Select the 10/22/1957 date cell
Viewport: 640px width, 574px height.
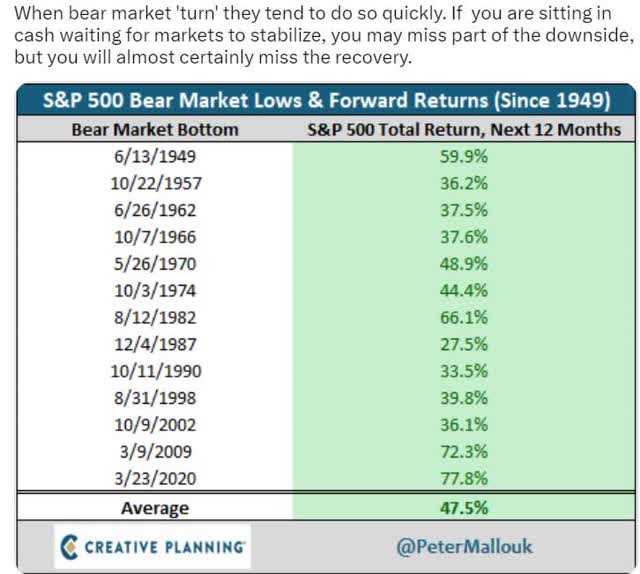[x=155, y=183]
